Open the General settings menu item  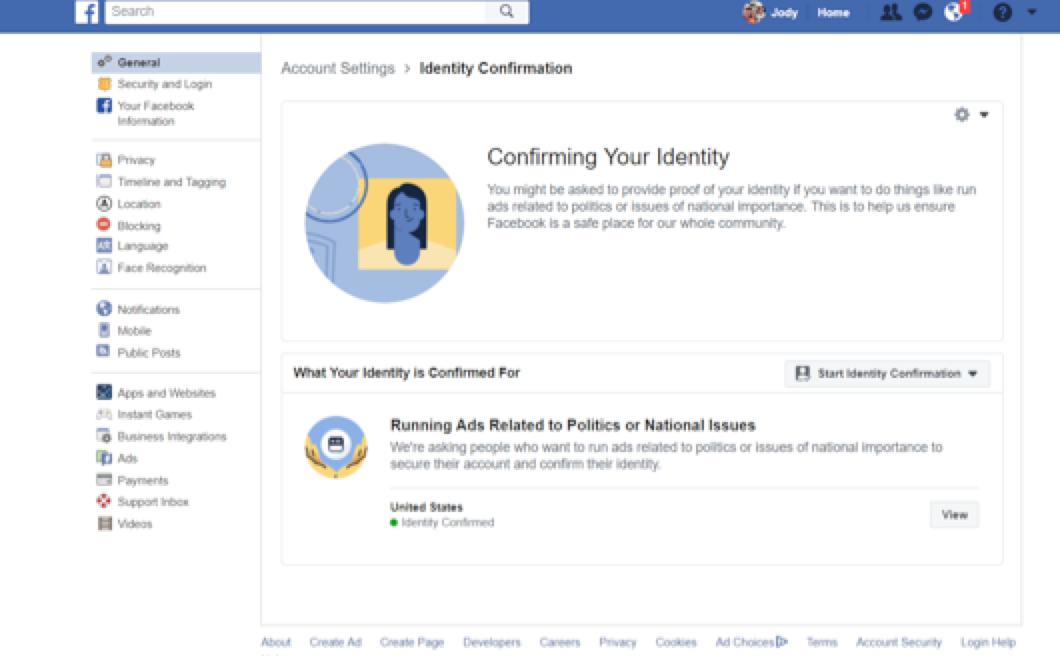176,62
